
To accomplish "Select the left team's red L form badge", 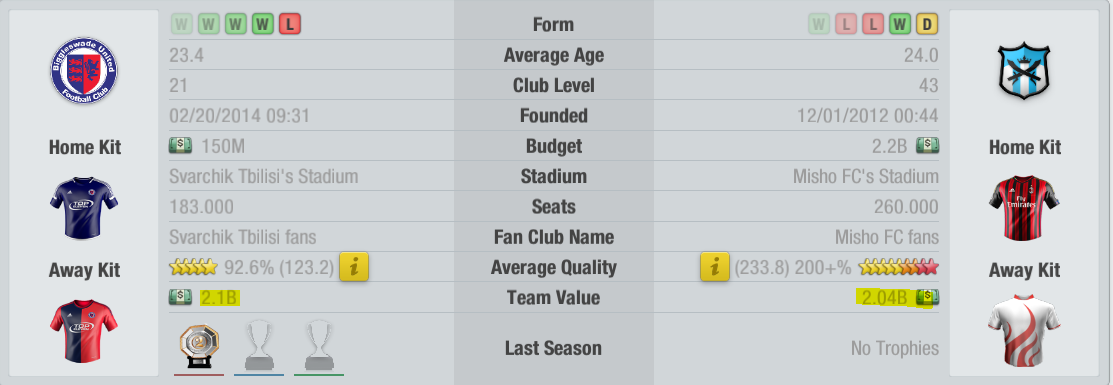I will tap(290, 24).
